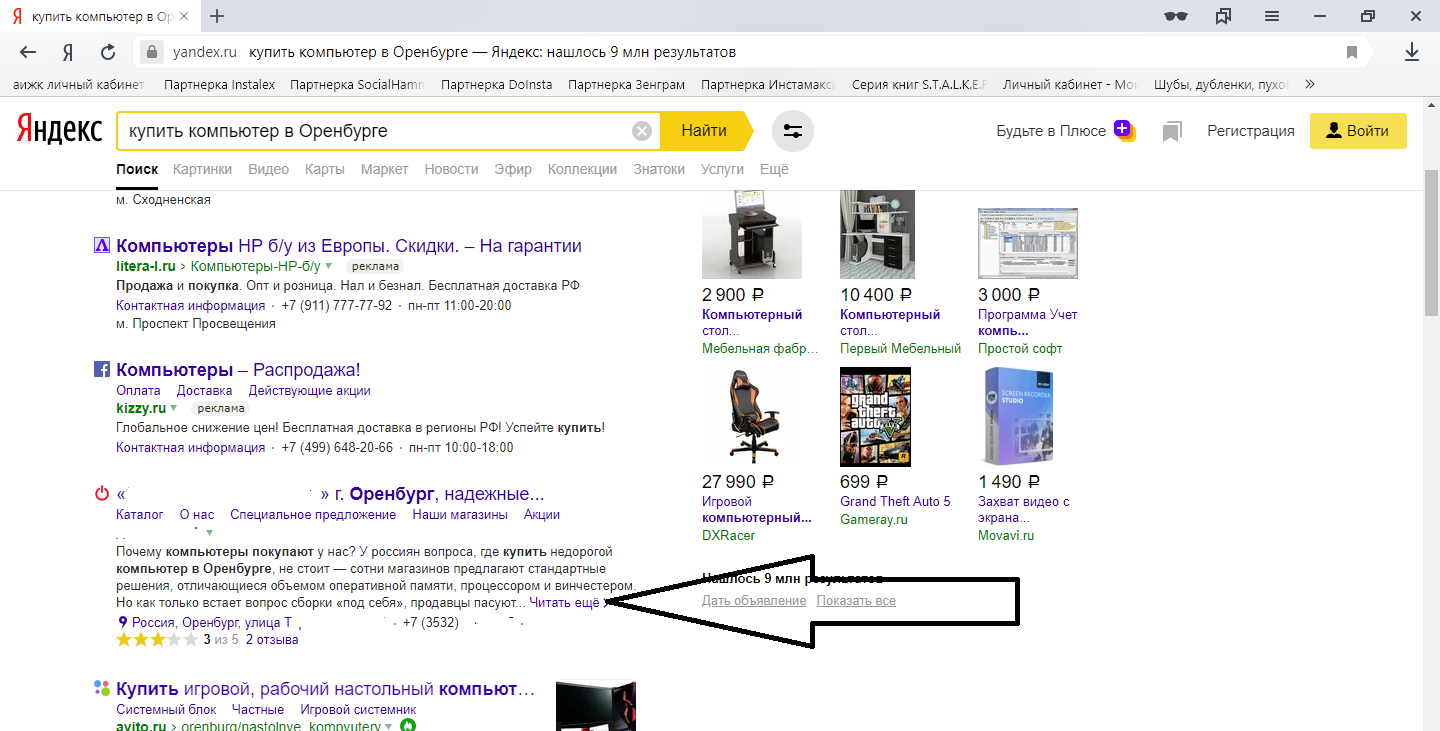Click the Yandex Plus badge icon

point(1124,130)
